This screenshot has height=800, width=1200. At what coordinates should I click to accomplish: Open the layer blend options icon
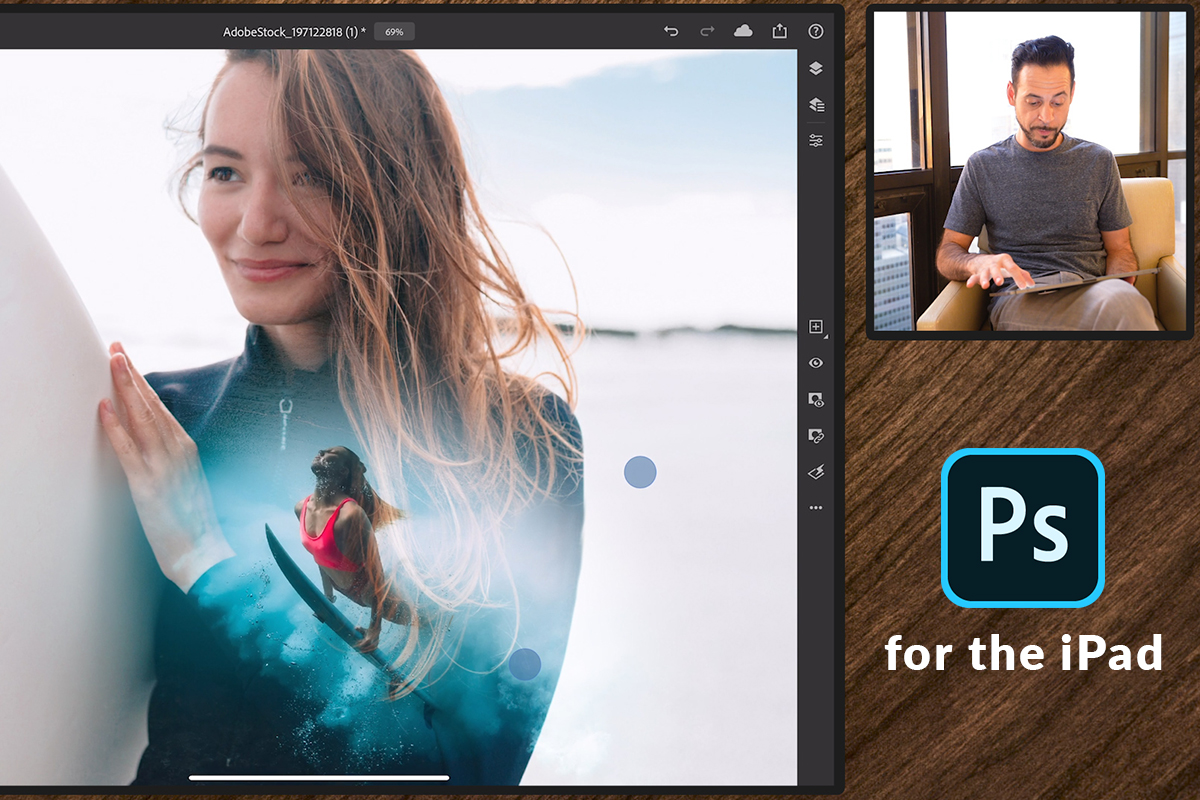click(815, 472)
